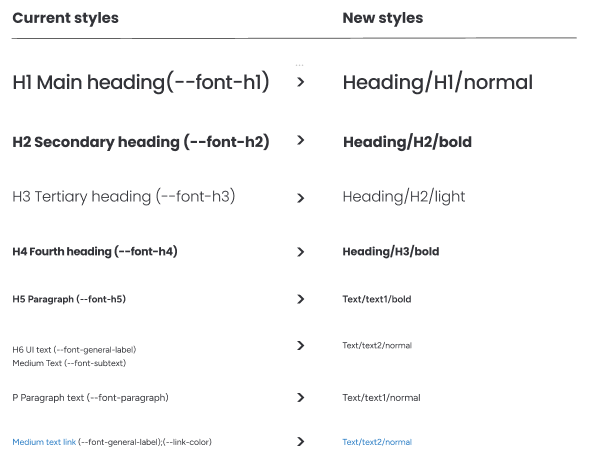Click the chevron arrow beside H4 Fourth heading
Screen dimensions: 590x462
(300, 252)
